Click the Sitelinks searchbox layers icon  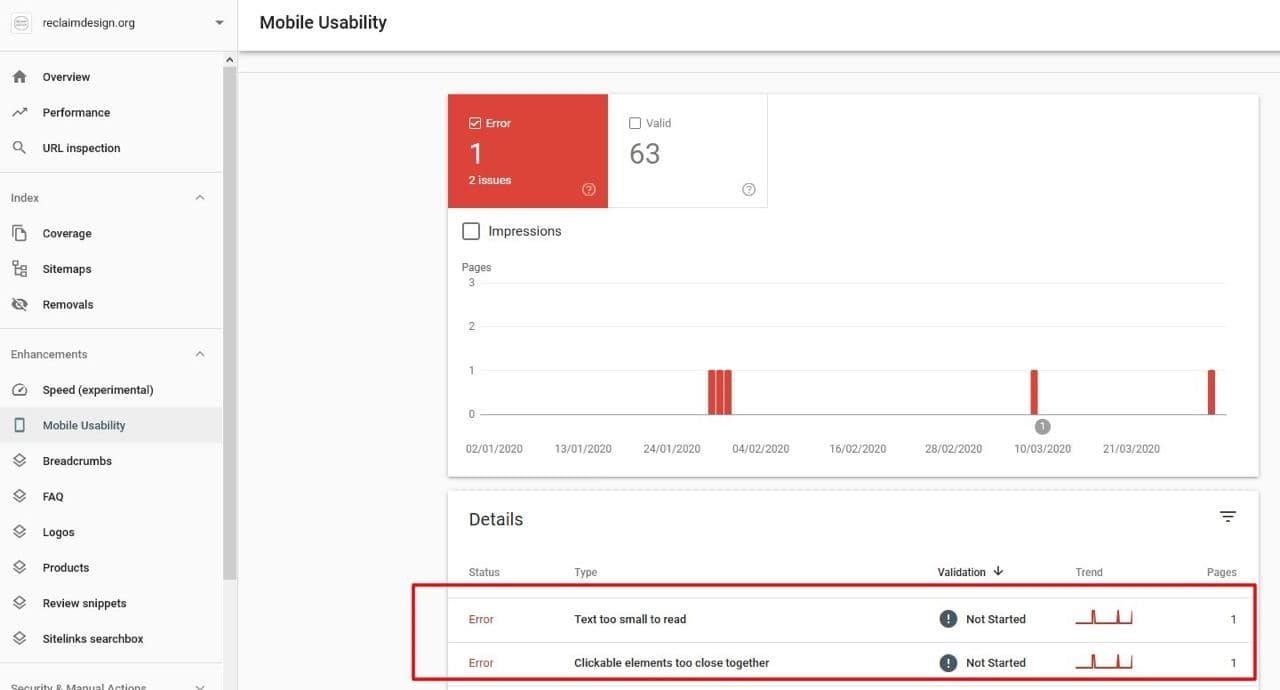19,638
